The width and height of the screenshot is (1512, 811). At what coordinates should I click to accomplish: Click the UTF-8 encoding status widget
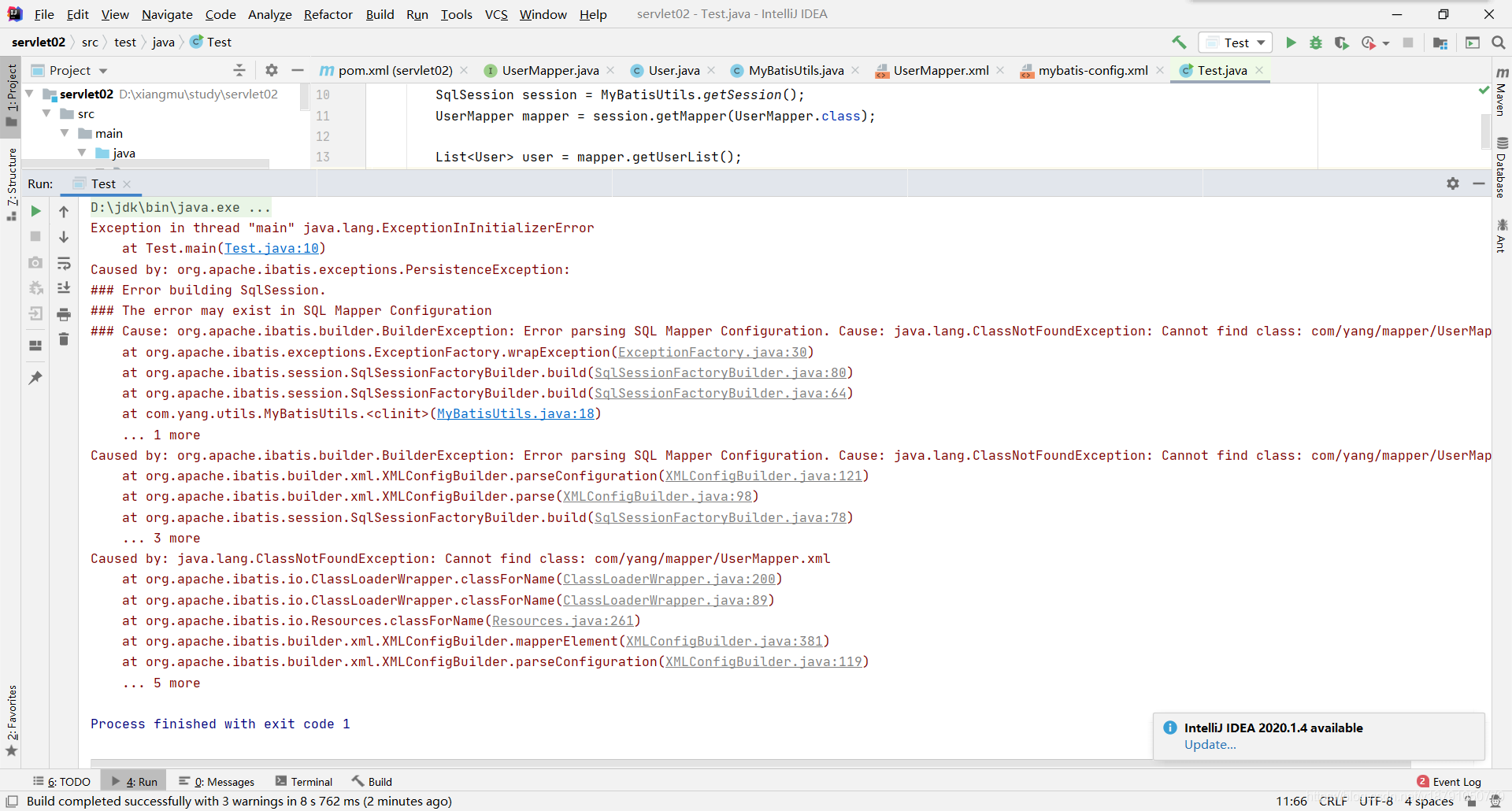pyautogui.click(x=1376, y=801)
